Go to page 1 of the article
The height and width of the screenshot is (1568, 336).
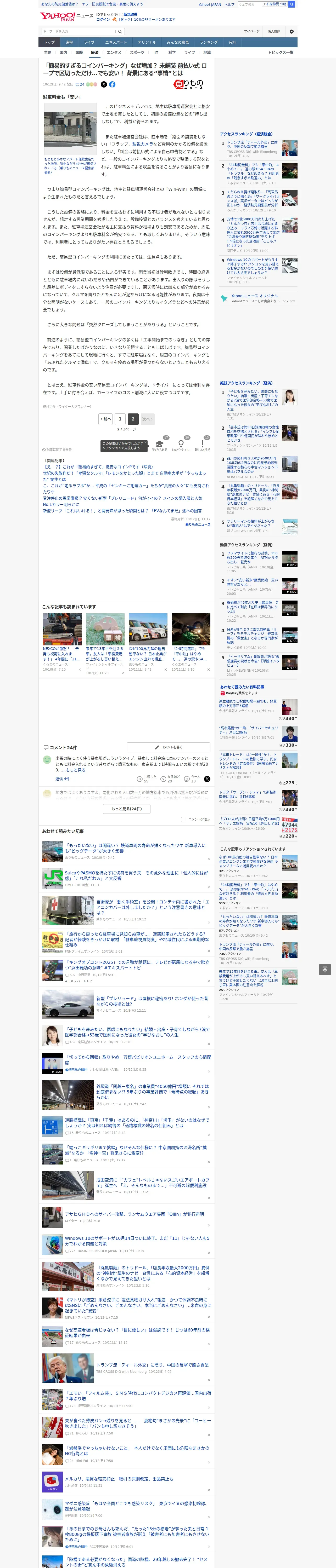[120, 419]
